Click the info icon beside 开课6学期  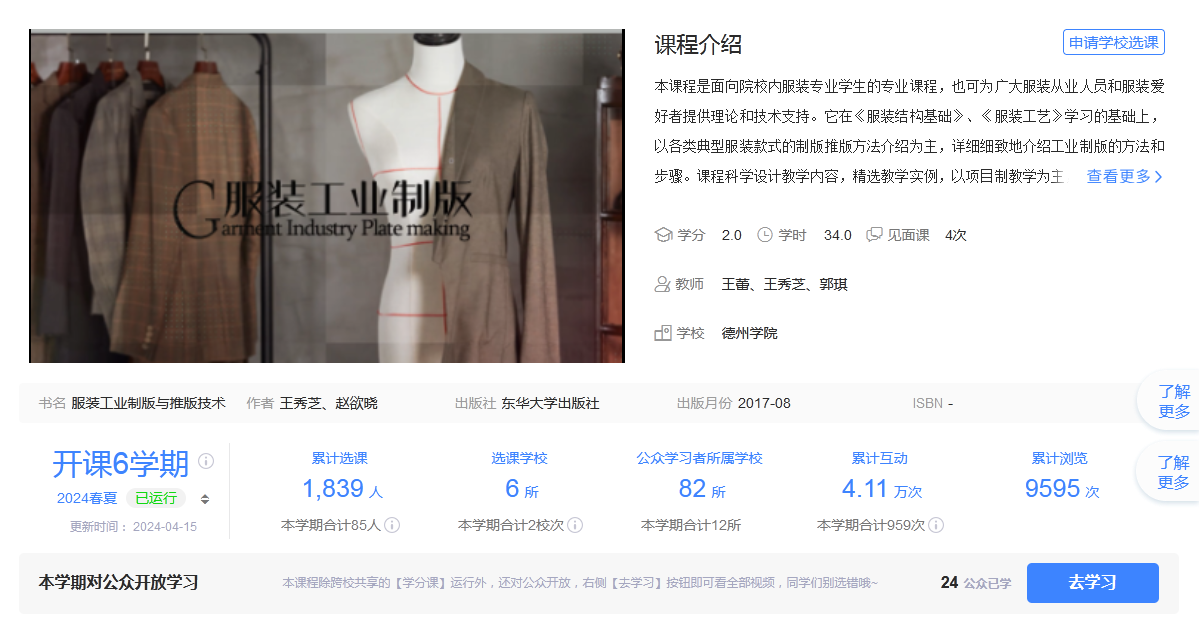(x=206, y=461)
